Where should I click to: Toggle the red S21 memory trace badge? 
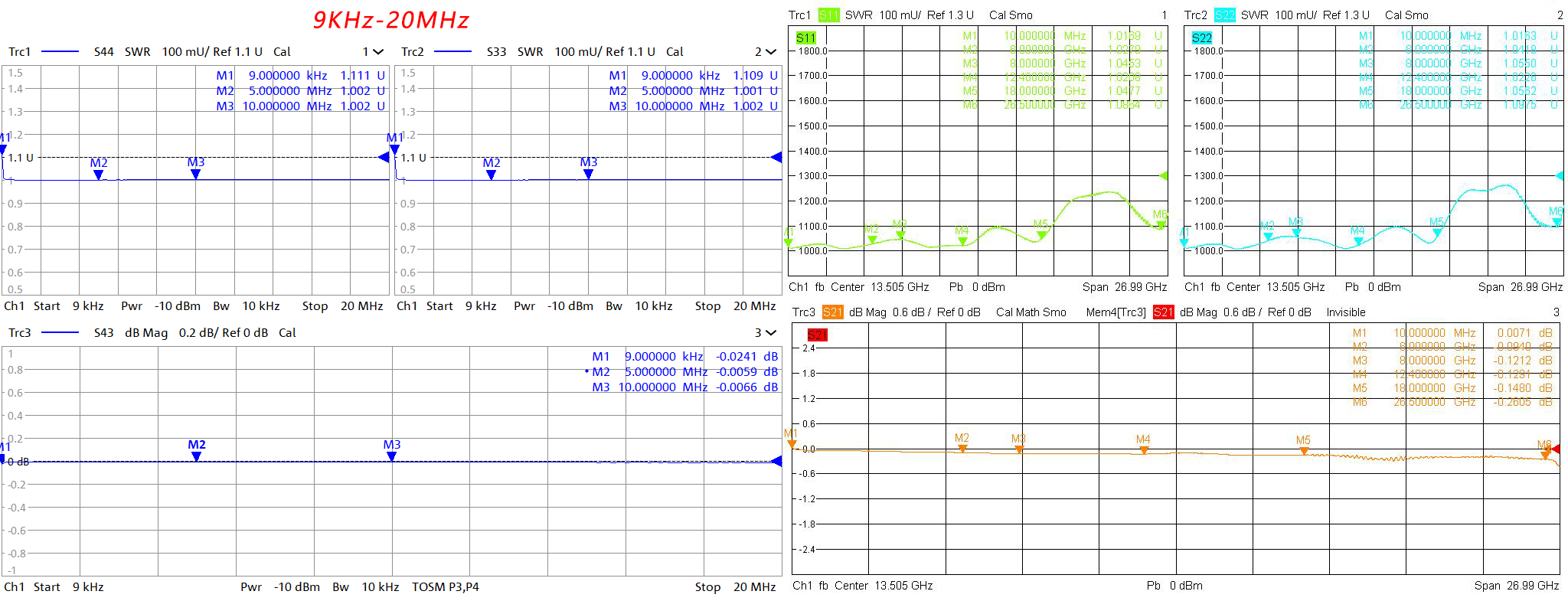(x=1163, y=312)
